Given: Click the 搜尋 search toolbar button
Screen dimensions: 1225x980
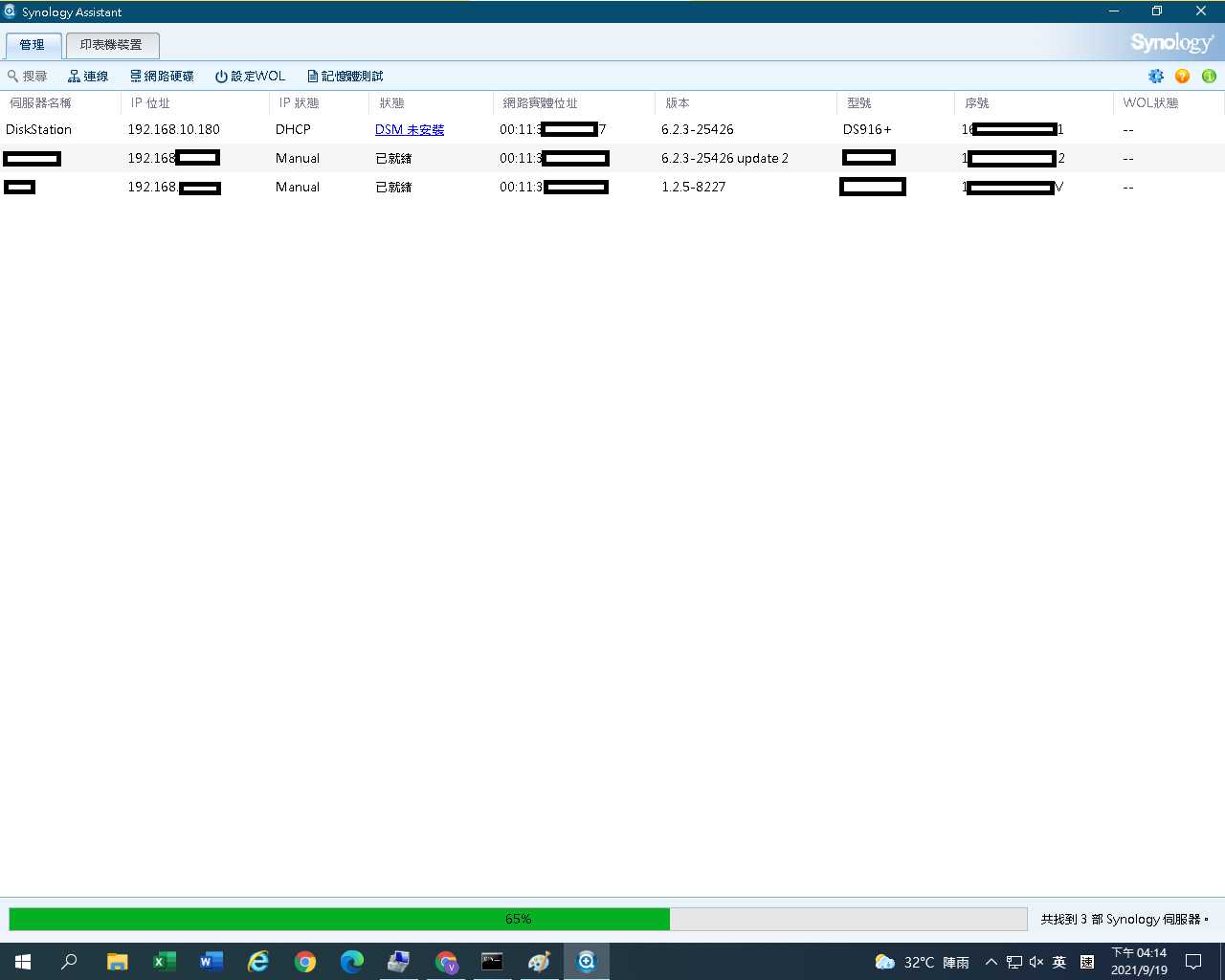Looking at the screenshot, I should [28, 76].
